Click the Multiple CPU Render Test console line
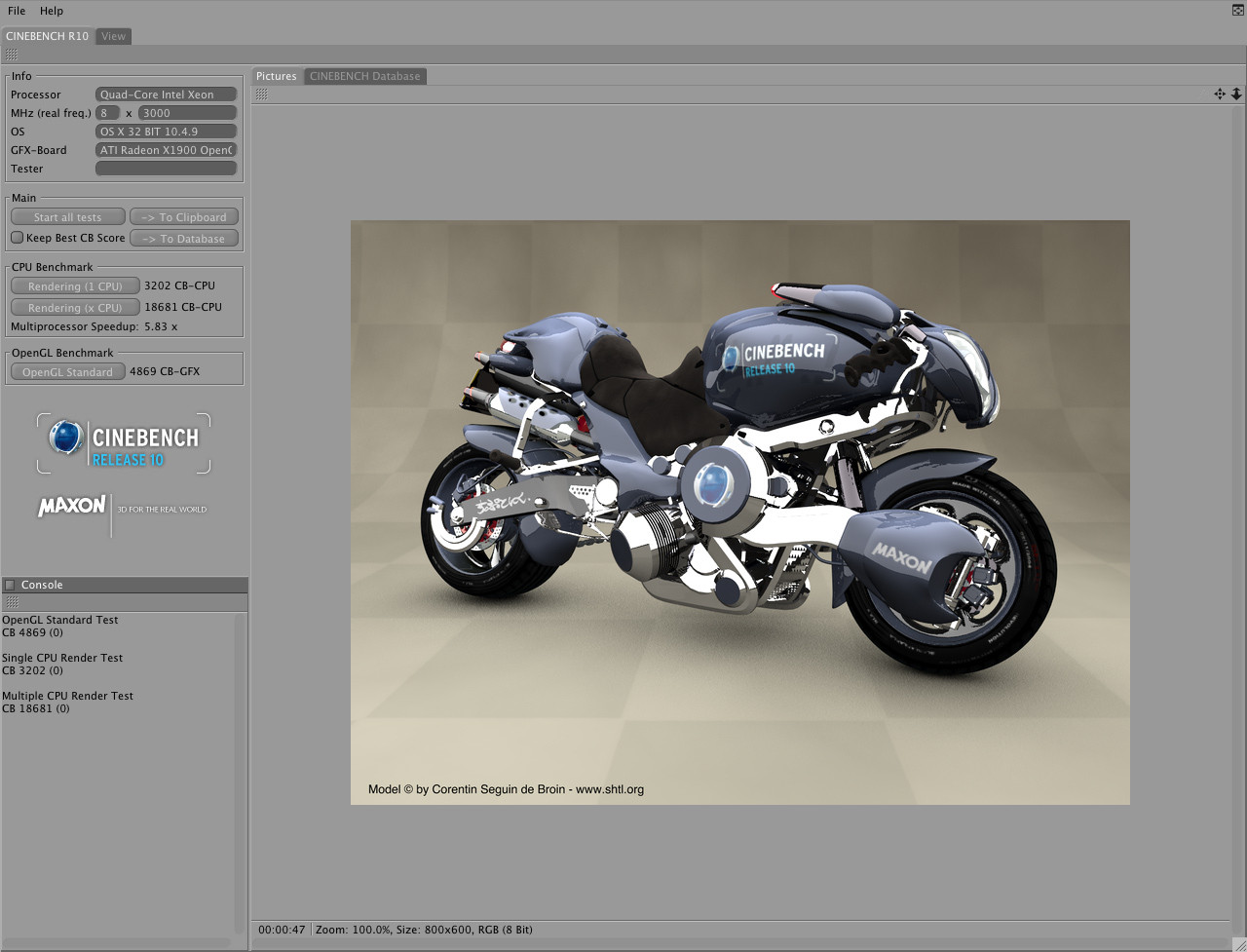 (68, 696)
